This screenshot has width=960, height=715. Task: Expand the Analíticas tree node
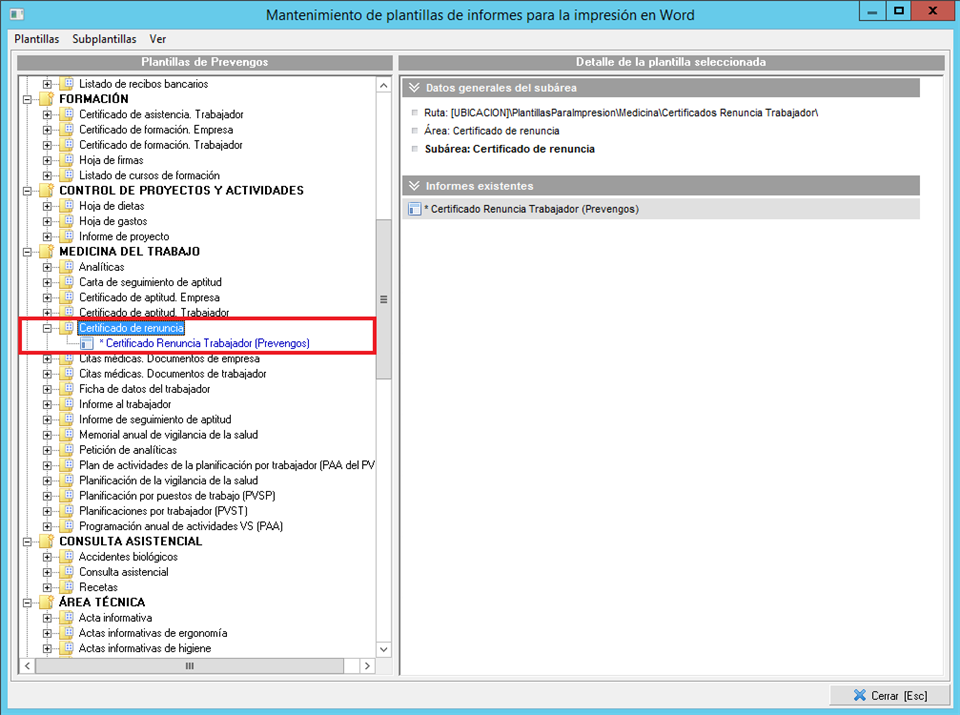[47, 267]
